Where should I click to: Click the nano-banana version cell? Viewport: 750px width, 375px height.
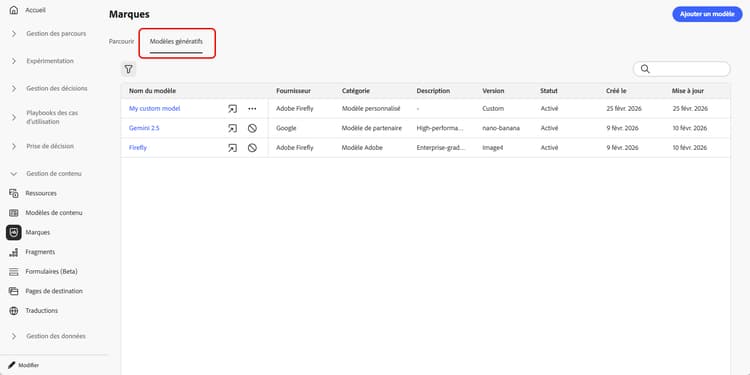(x=501, y=128)
